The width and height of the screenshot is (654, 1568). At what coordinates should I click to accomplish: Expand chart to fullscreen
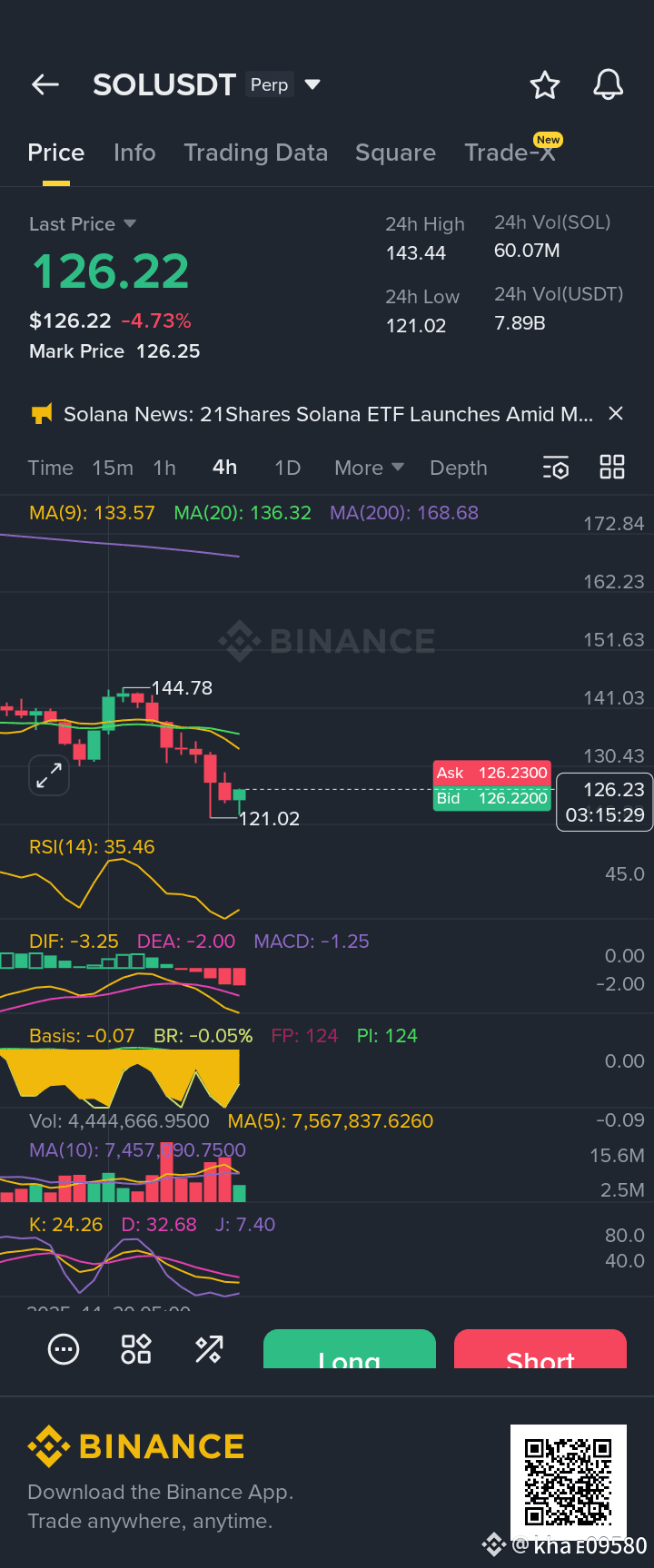pos(48,775)
